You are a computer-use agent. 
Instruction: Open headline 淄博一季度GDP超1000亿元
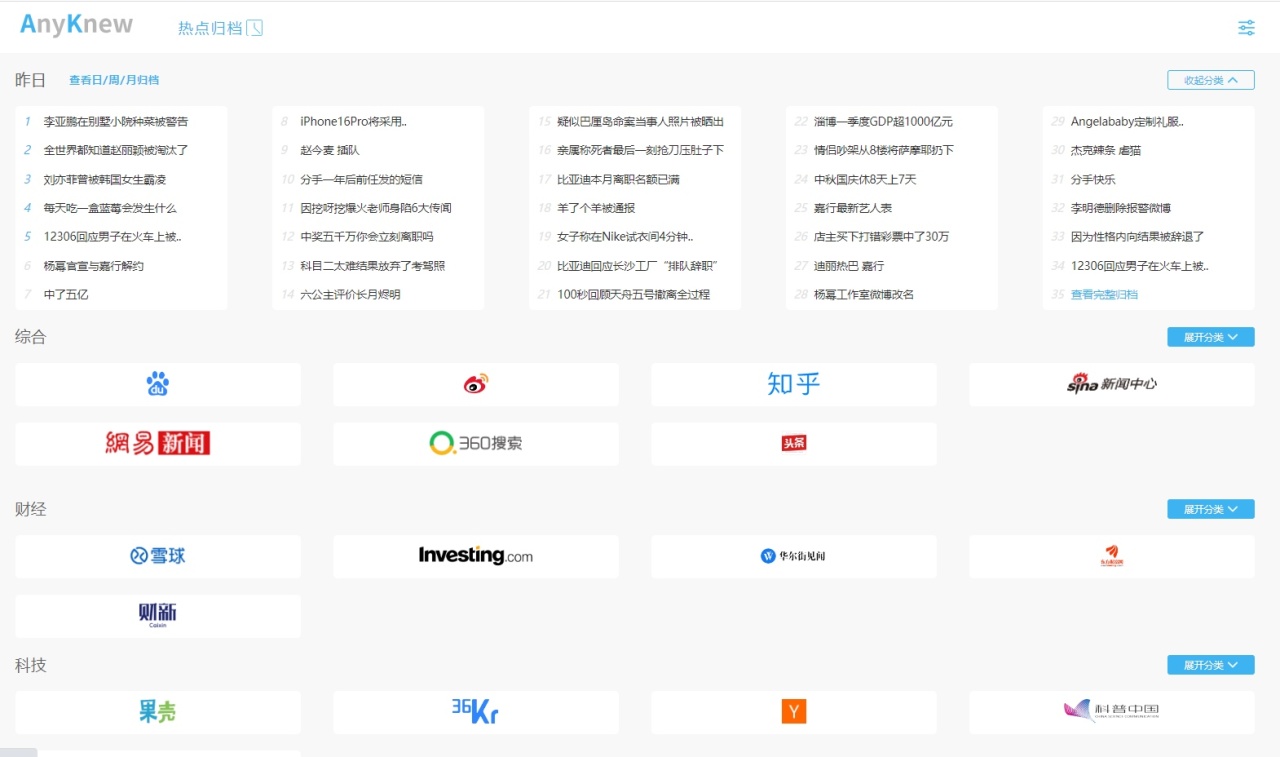883,122
